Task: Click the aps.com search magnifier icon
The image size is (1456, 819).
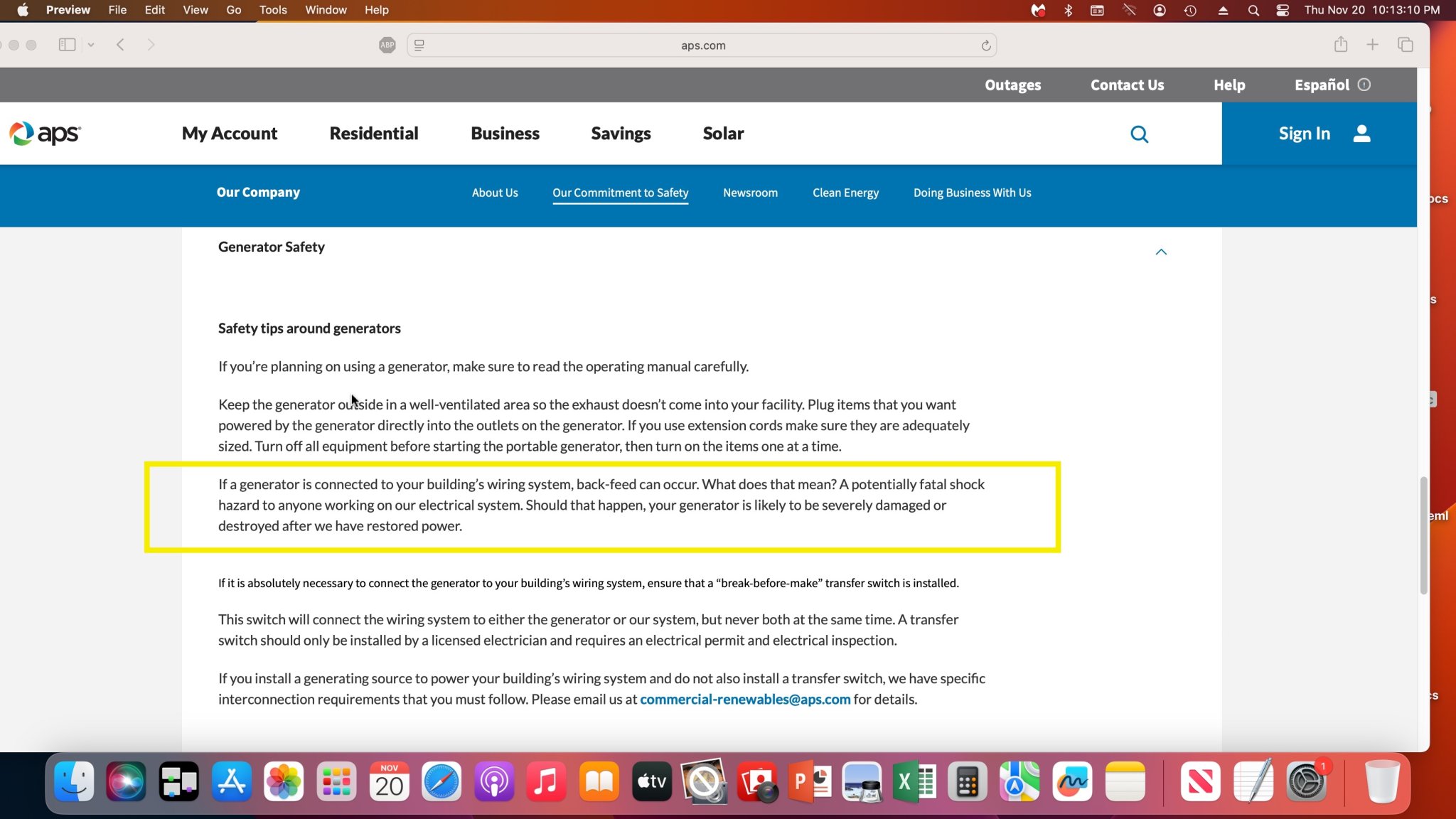Action: click(1139, 134)
